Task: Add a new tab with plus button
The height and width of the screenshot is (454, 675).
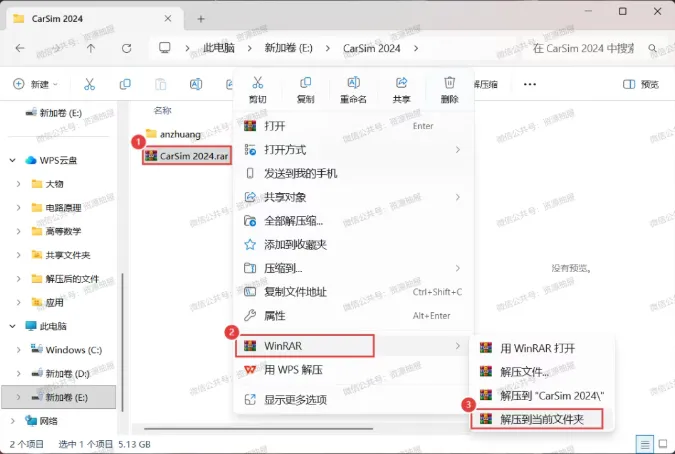Action: pyautogui.click(x=201, y=19)
